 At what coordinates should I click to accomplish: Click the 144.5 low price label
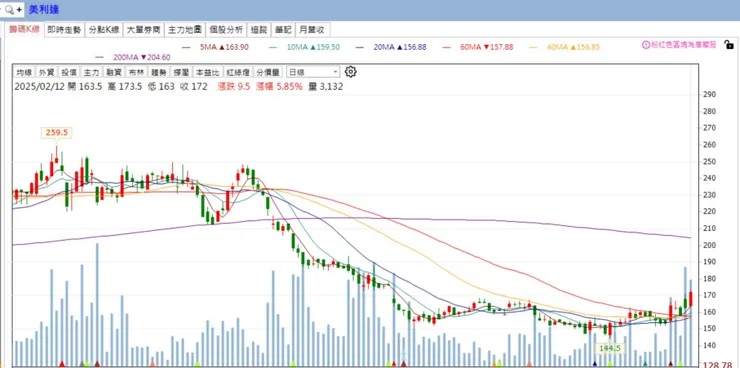pyautogui.click(x=610, y=348)
